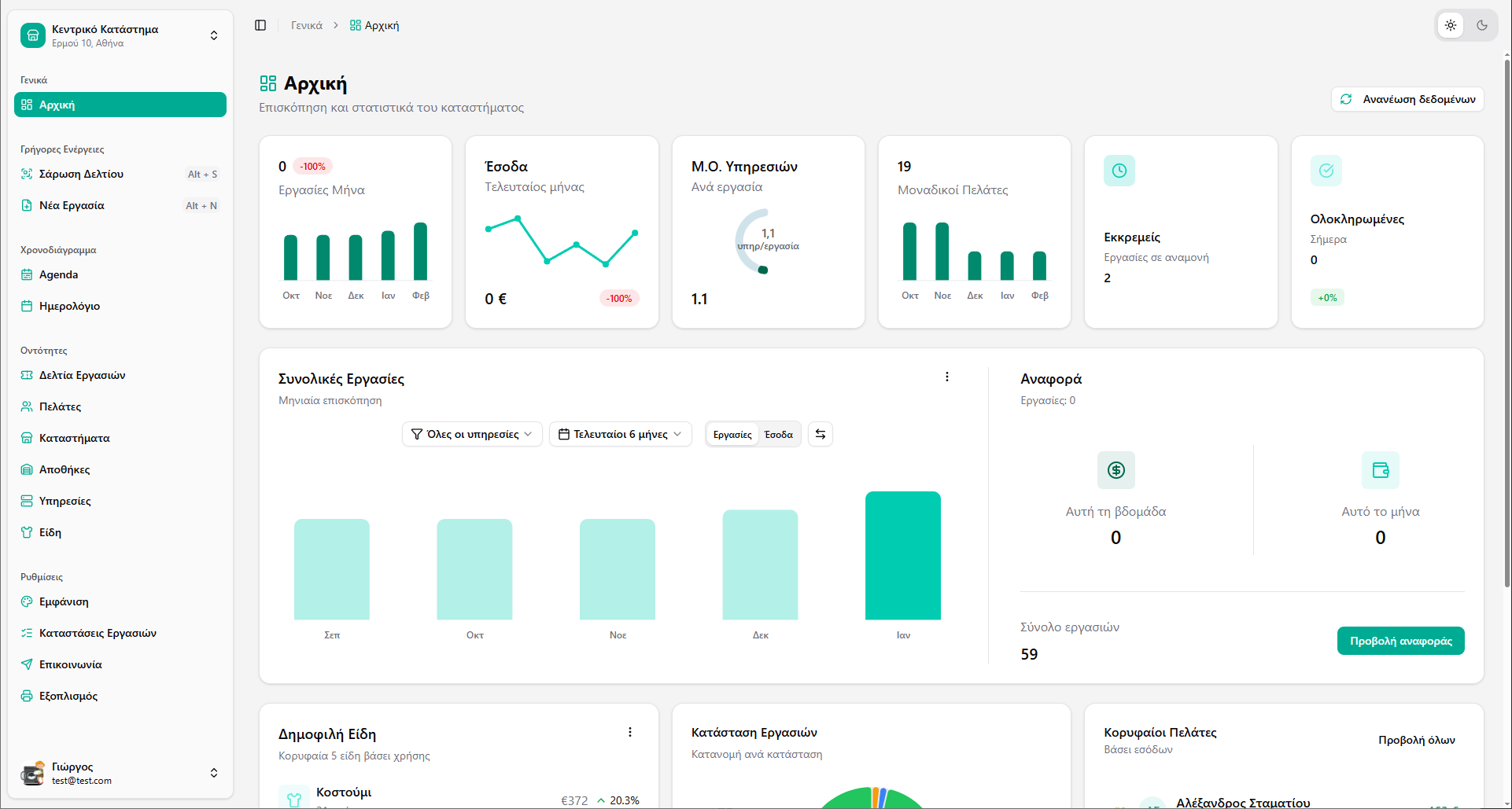Expand the Κεντρικό Κατάστημα store switcher
Screen dimensions: 1512x809
pos(120,35)
